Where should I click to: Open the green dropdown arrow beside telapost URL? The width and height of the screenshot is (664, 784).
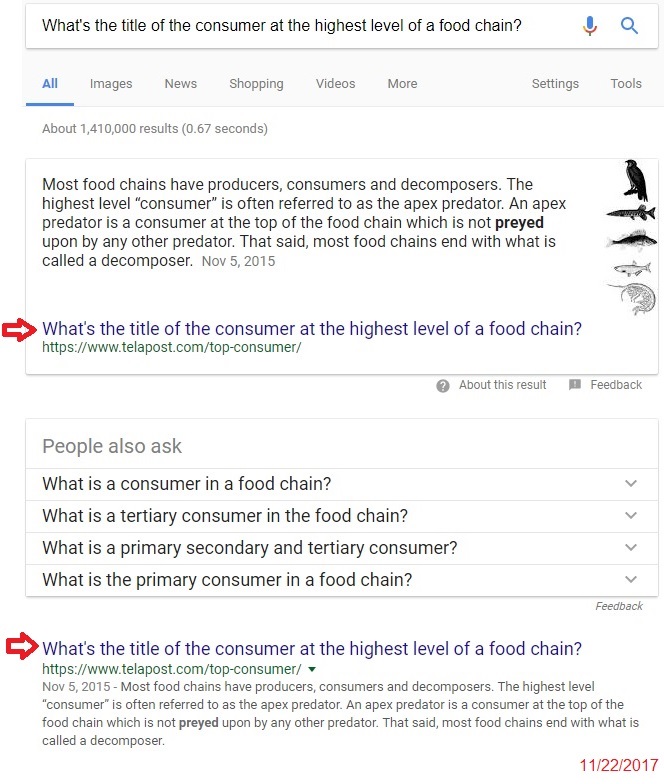click(312, 669)
